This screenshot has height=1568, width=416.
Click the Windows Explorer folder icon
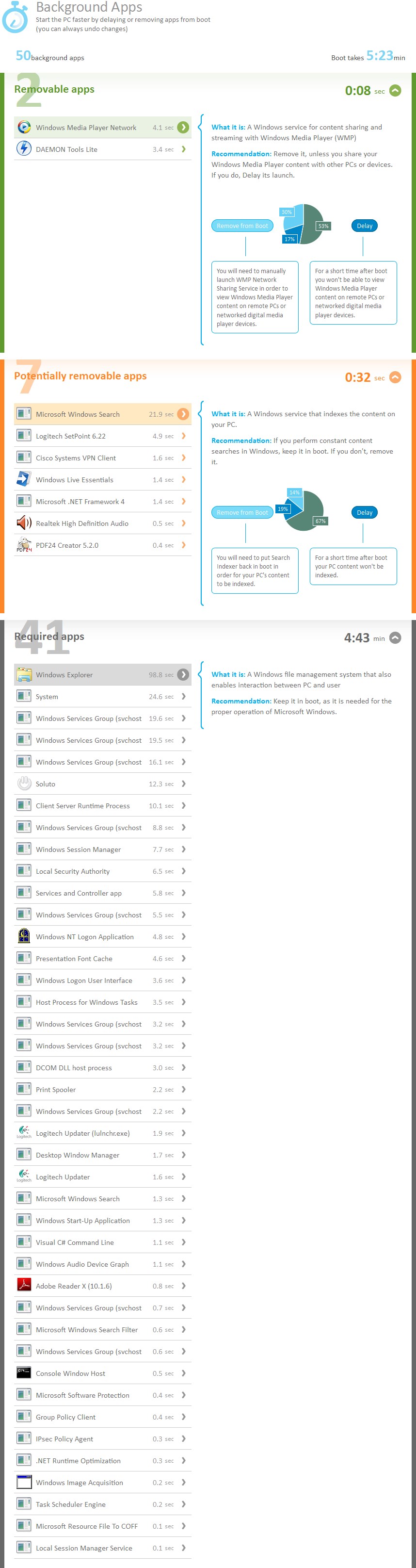pos(24,674)
